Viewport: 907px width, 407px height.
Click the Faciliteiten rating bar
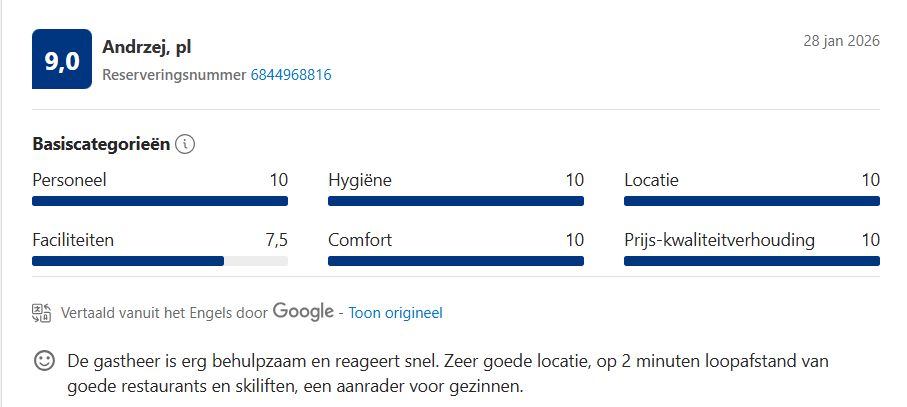160,261
